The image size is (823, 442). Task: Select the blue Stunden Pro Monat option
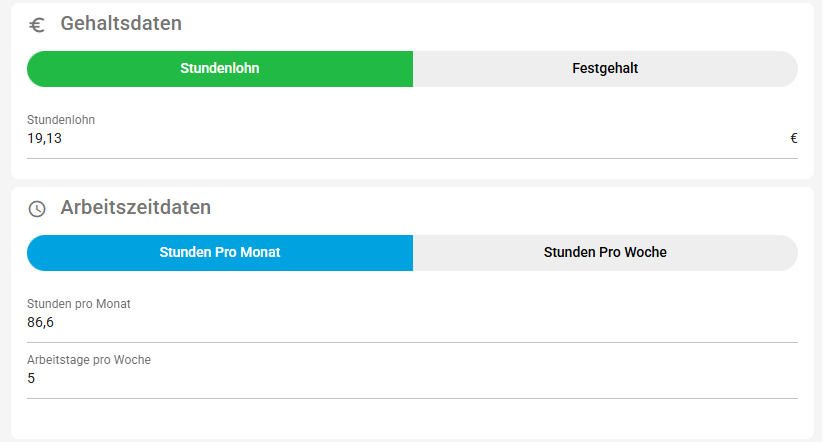click(220, 253)
